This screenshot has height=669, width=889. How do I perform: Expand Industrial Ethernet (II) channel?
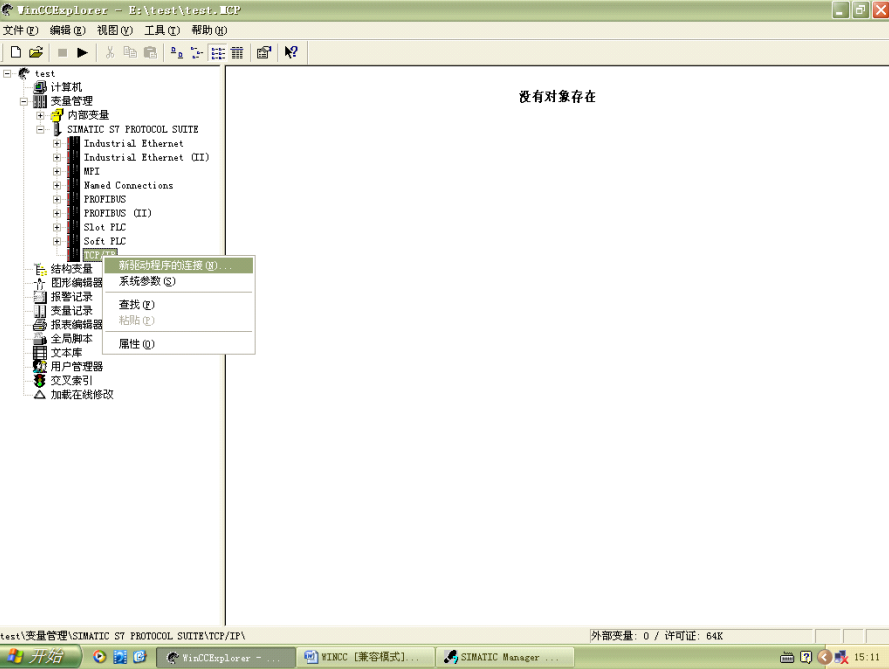[57, 158]
